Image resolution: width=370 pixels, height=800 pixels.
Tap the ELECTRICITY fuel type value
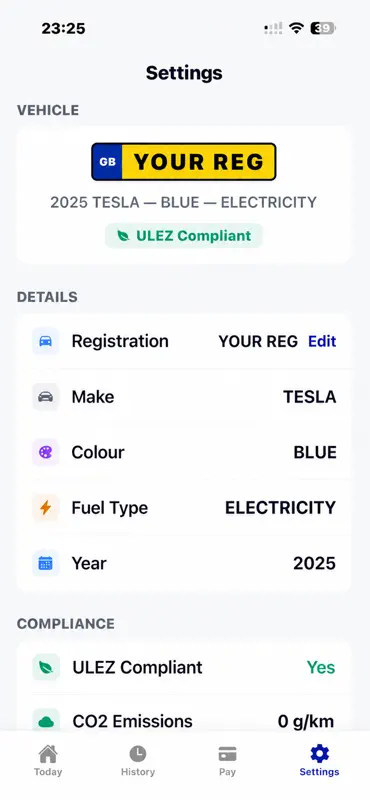(x=281, y=508)
